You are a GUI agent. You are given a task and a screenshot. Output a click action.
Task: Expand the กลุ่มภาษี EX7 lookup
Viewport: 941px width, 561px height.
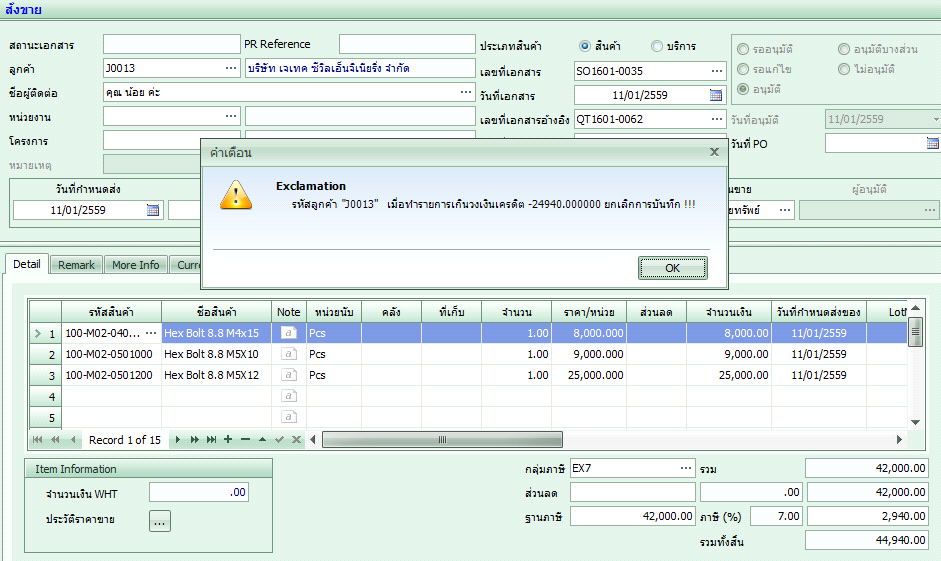click(686, 468)
